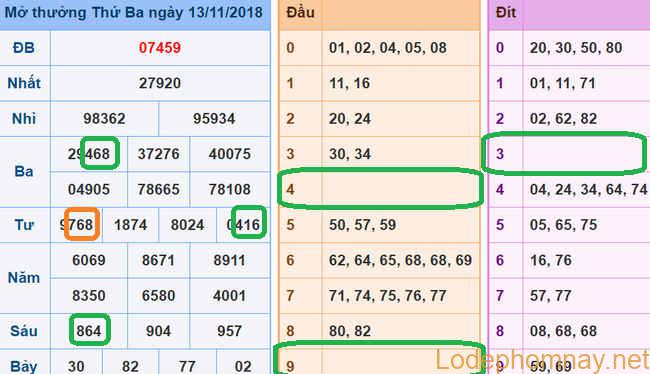
Task: Click the 'Đít' column header
Action: click(x=506, y=12)
